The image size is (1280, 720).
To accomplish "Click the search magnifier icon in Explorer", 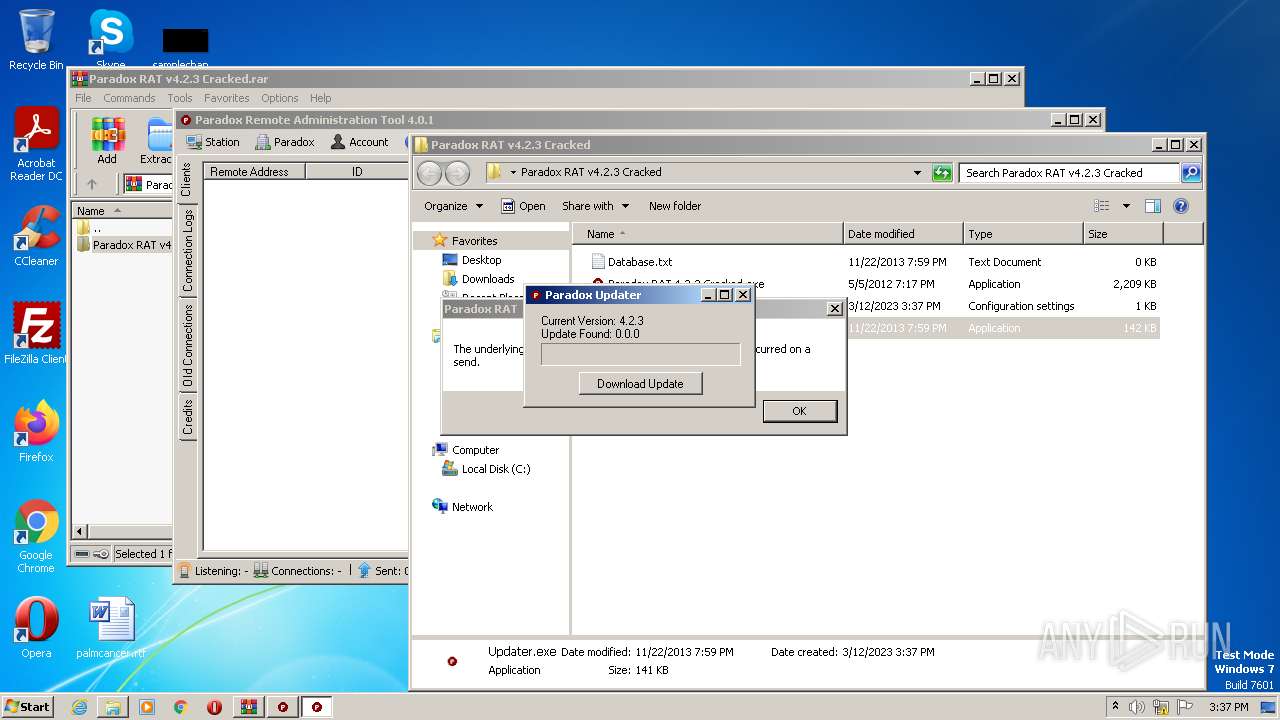I will tap(1191, 173).
